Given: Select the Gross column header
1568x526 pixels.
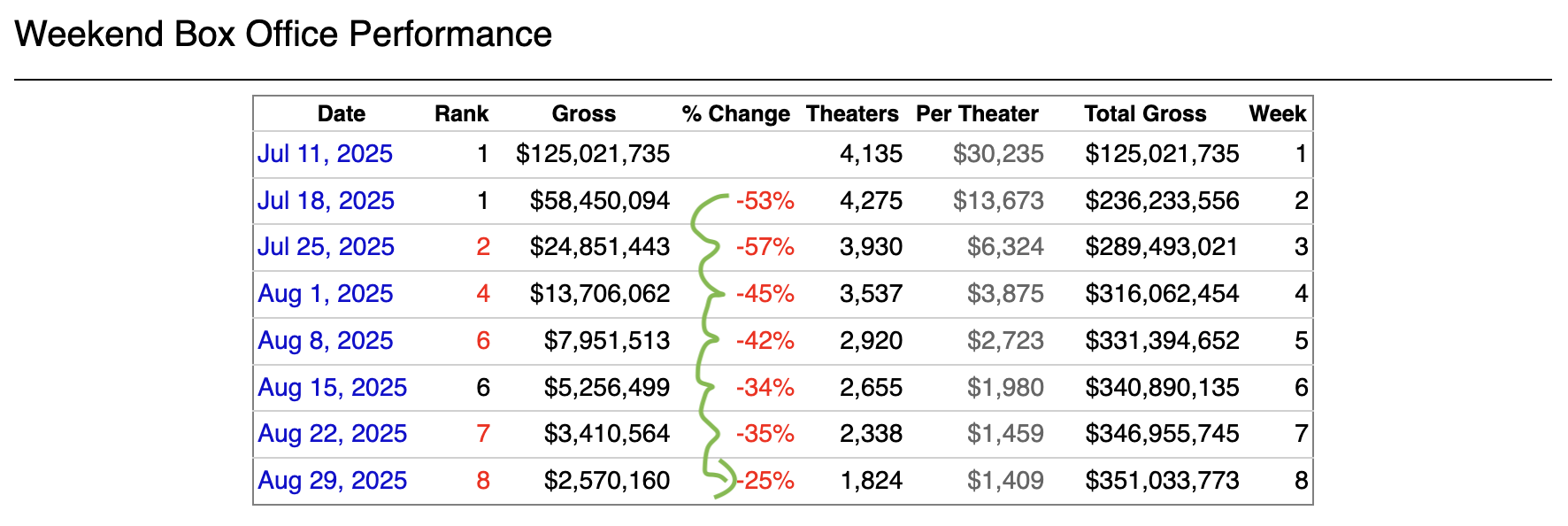Looking at the screenshot, I should coord(583,114).
